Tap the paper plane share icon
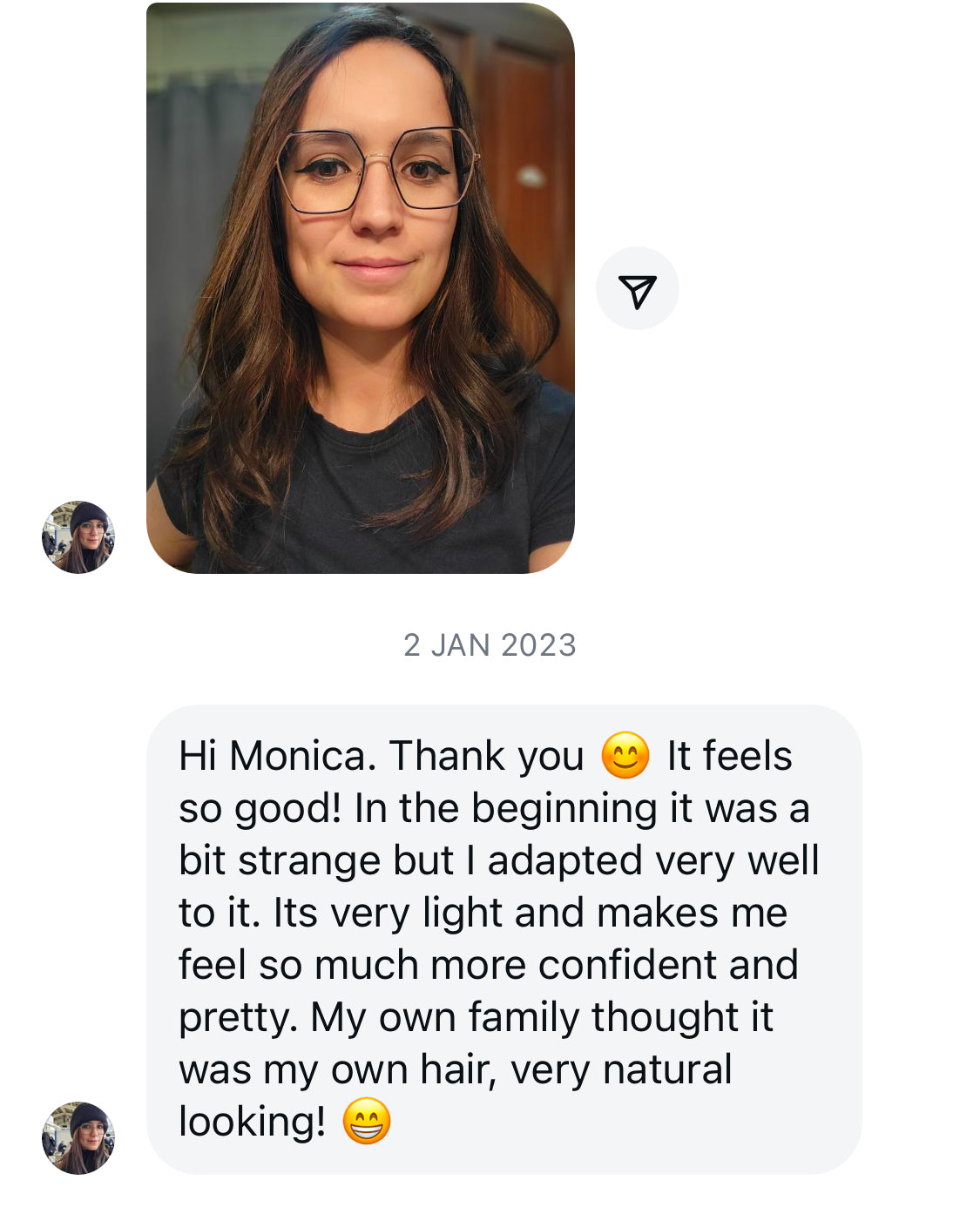 [637, 289]
